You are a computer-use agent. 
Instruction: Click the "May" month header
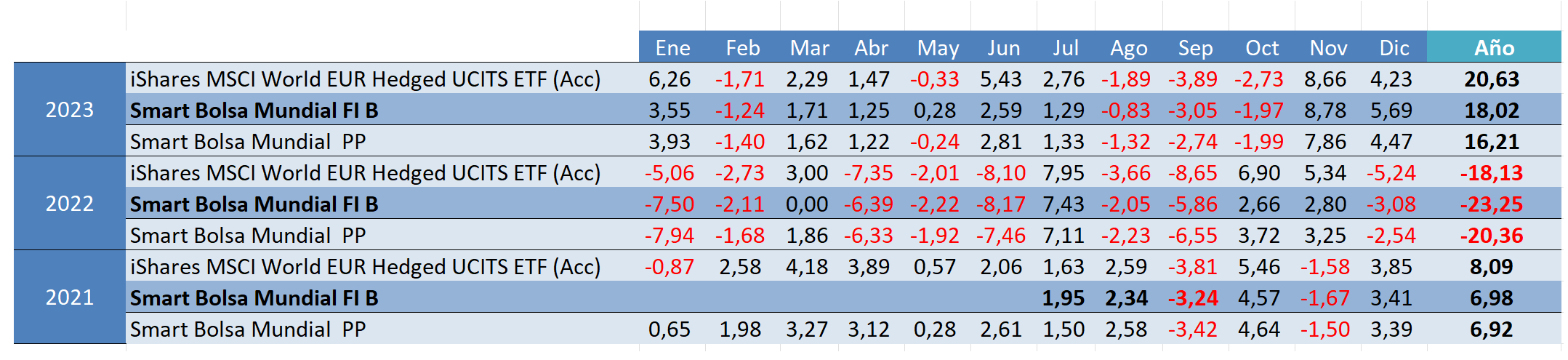click(938, 48)
